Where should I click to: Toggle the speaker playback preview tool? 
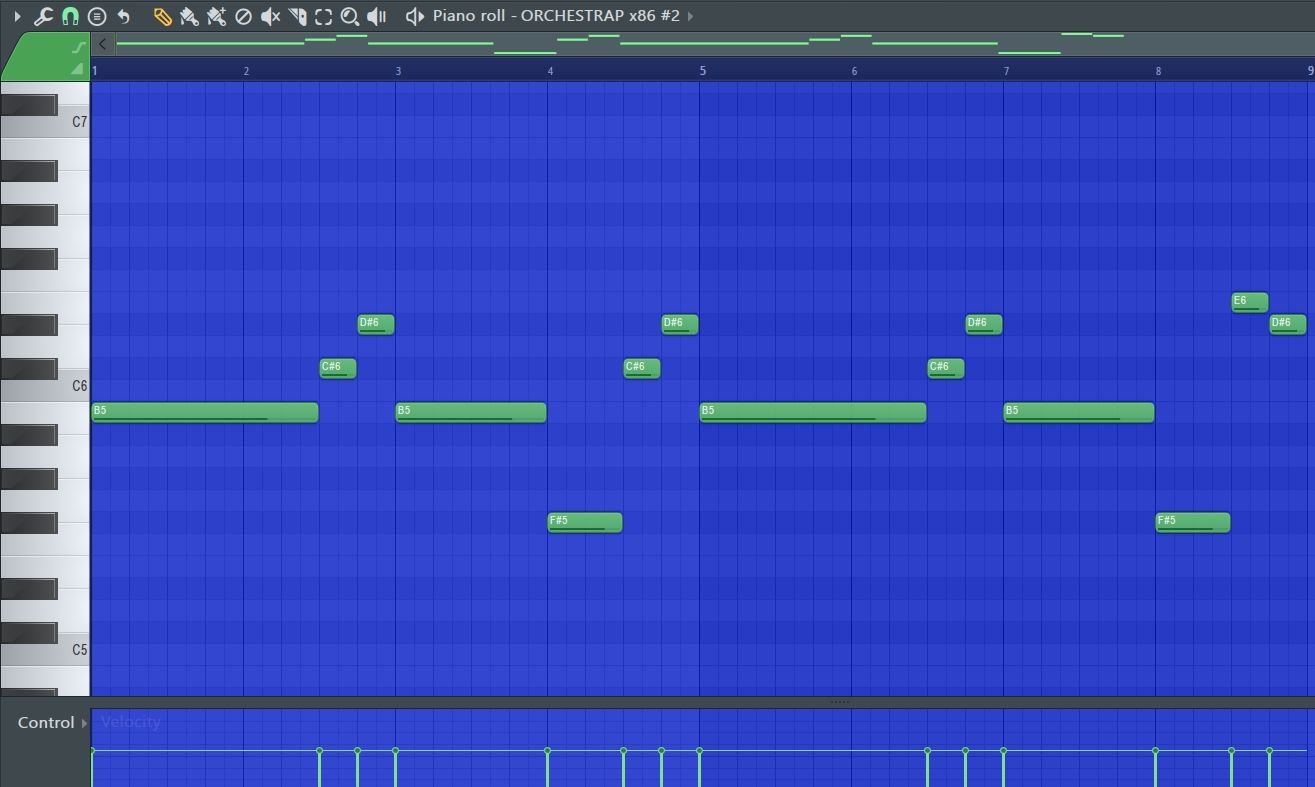pyautogui.click(x=377, y=16)
